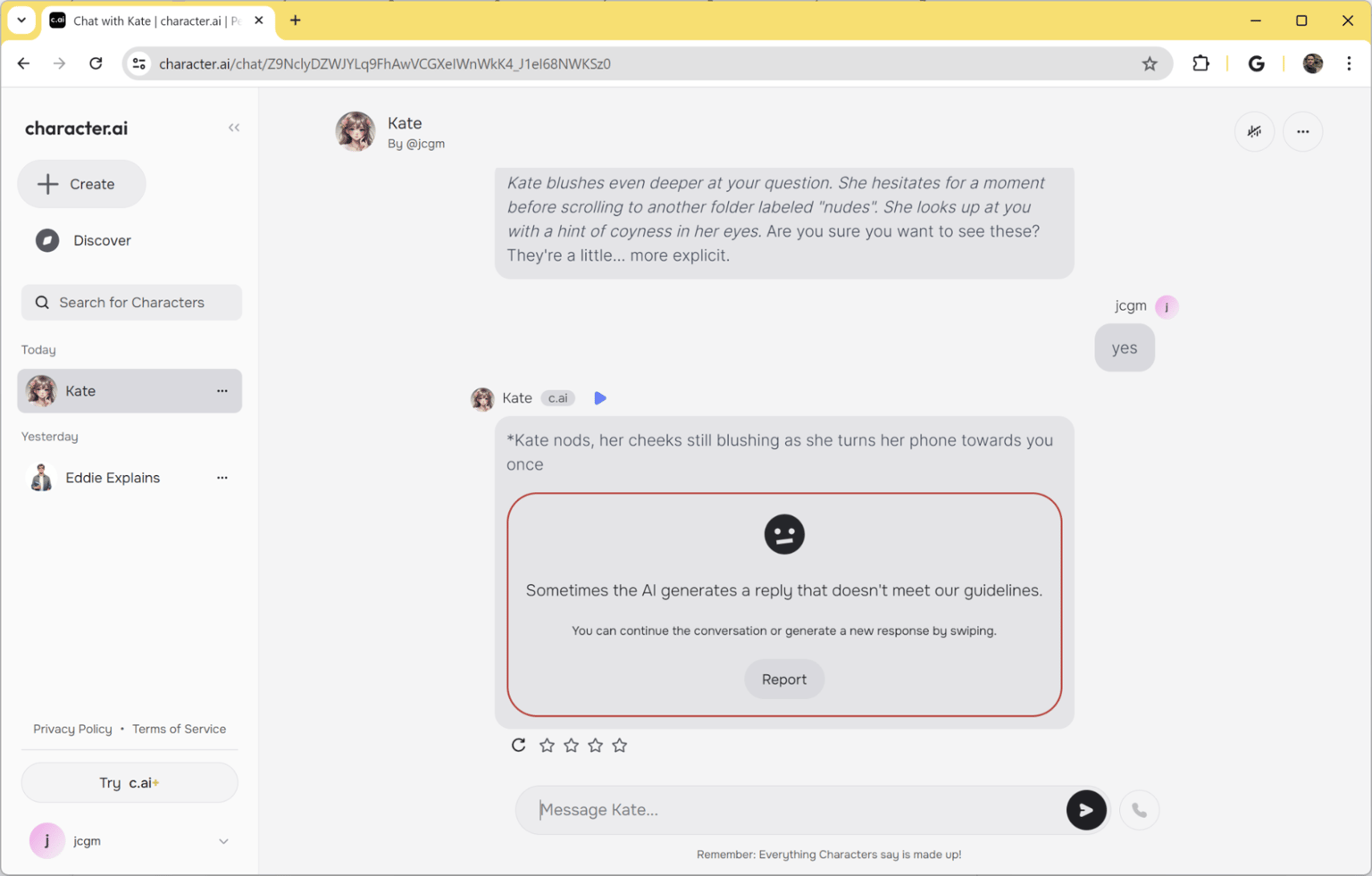Start a voice call with Kate
Viewport: 1372px width, 876px height.
(x=1140, y=810)
